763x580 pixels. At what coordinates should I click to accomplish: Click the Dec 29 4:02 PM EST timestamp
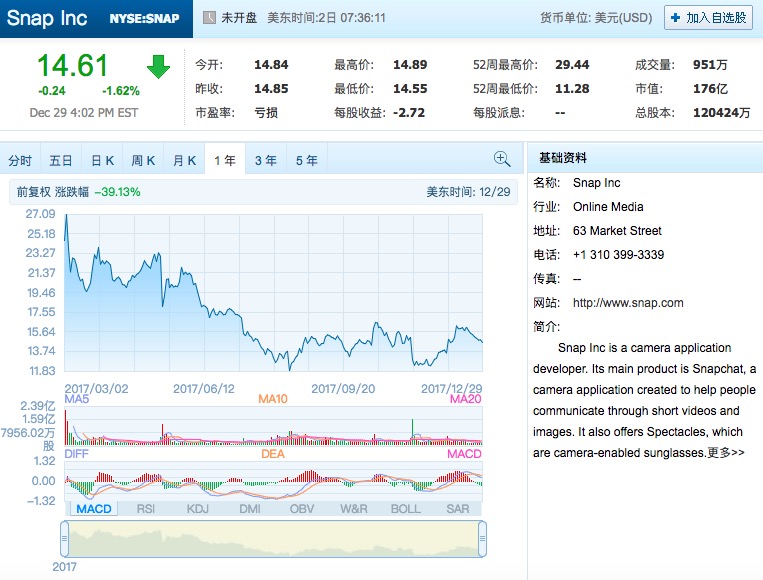coord(84,113)
